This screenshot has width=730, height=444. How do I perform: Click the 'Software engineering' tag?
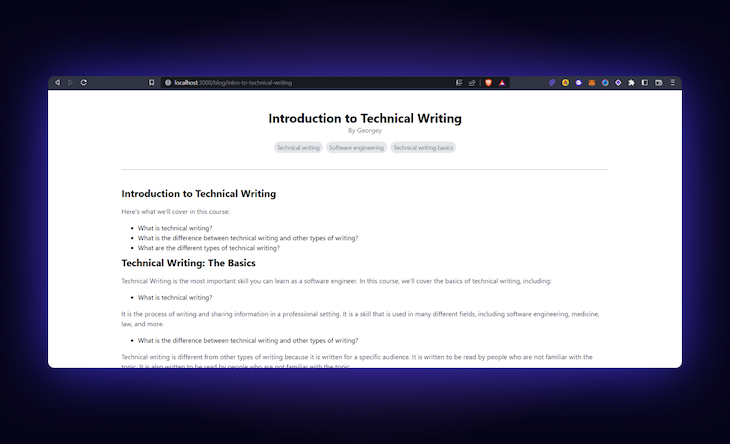[x=356, y=148]
